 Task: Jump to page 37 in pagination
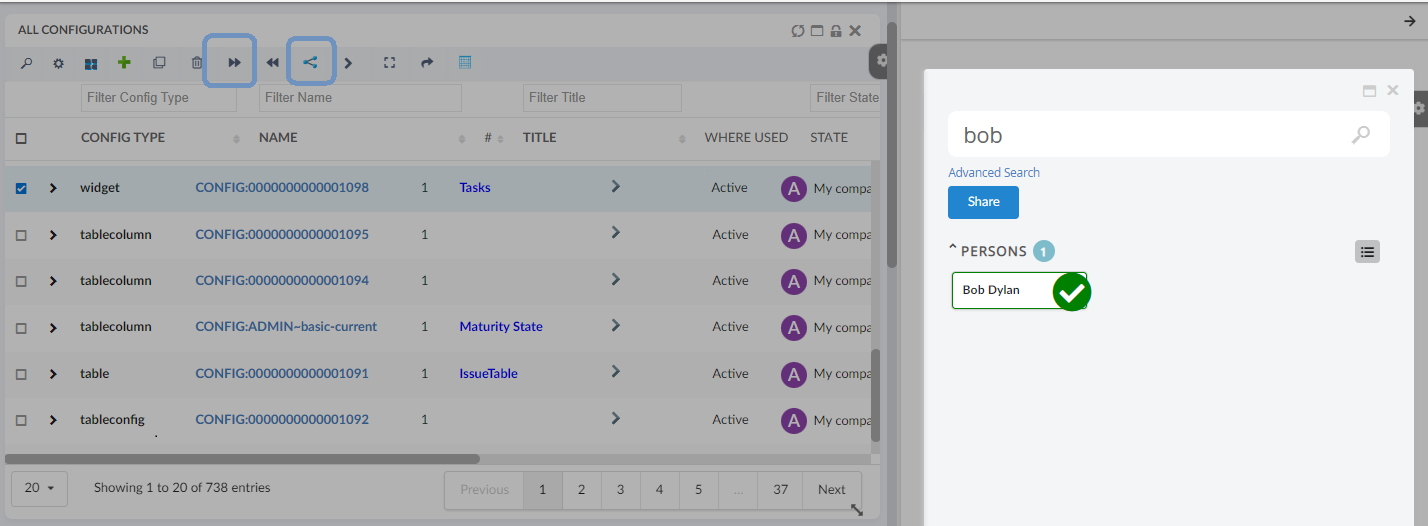[780, 490]
